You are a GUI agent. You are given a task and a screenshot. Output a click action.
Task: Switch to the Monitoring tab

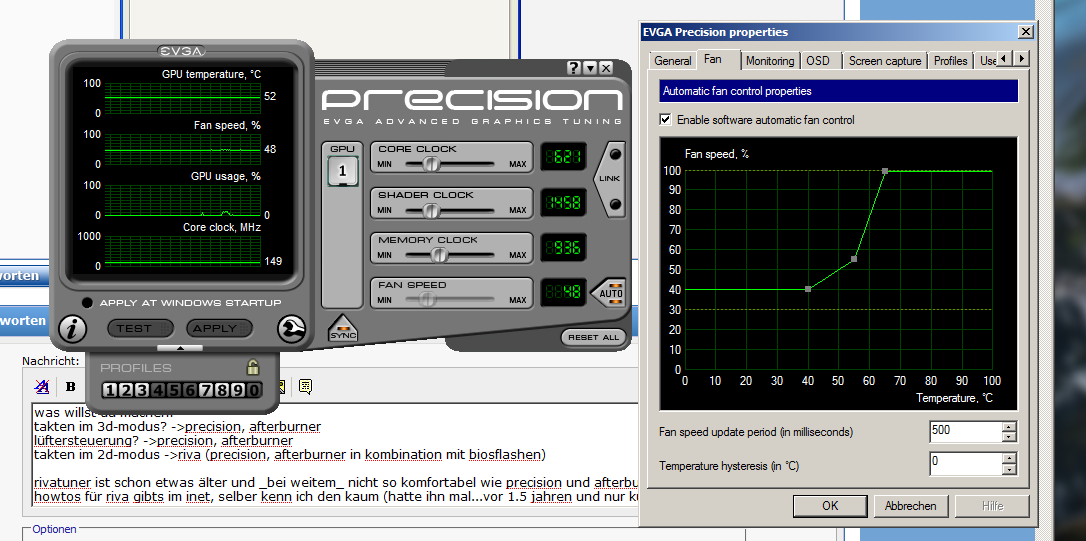(x=770, y=61)
